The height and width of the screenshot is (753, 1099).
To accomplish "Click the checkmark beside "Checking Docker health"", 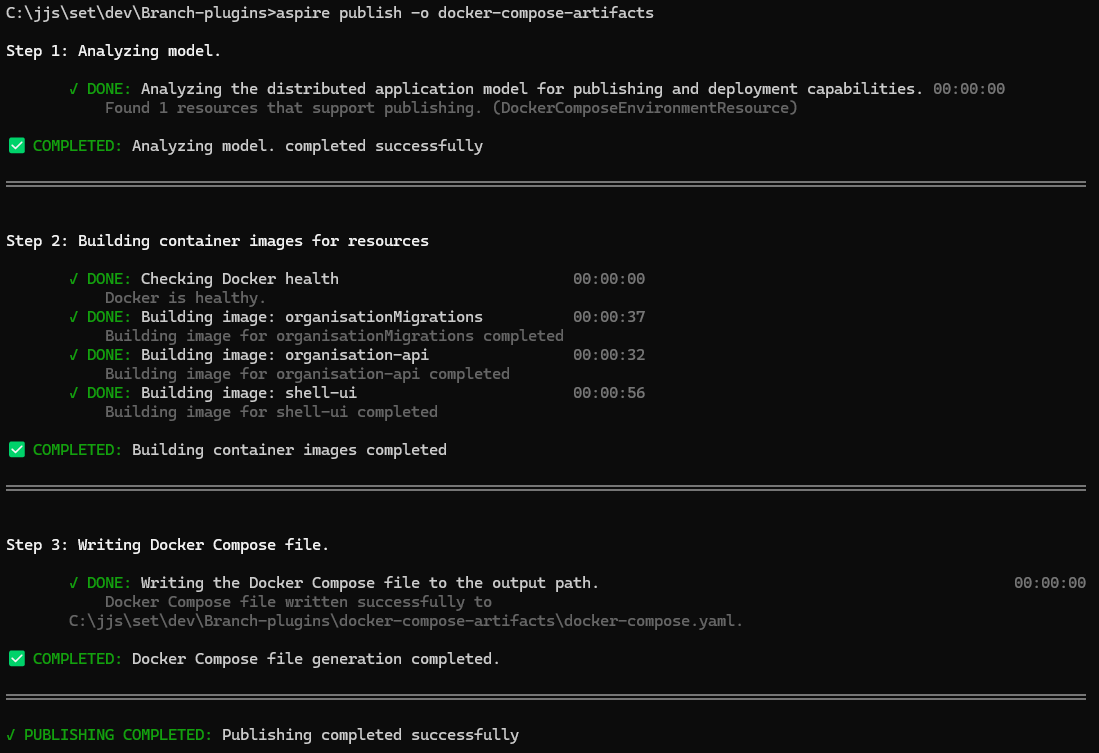I will pyautogui.click(x=74, y=279).
